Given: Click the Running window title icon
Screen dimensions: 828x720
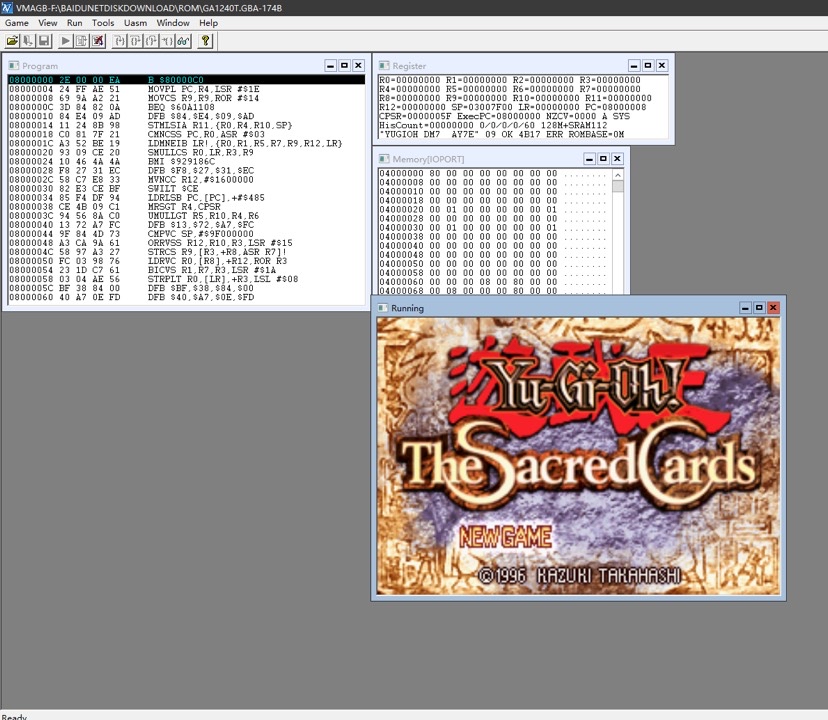Looking at the screenshot, I should (383, 308).
